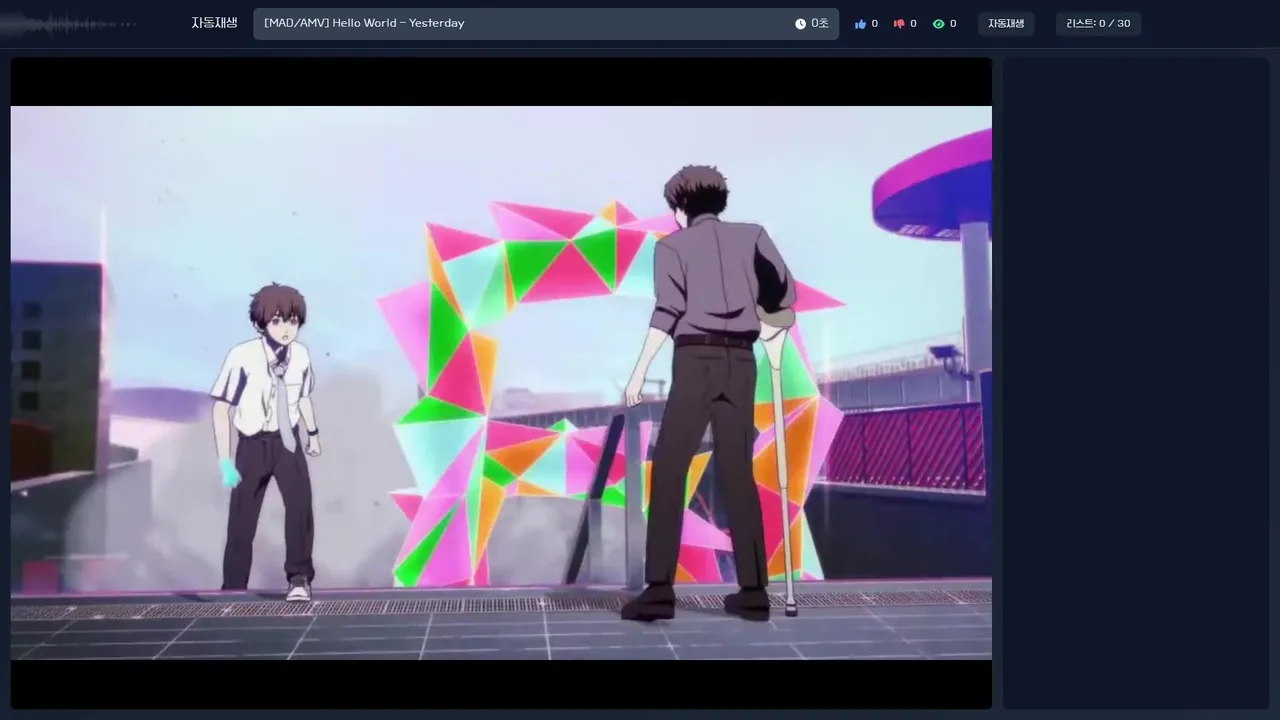Viewport: 1280px width, 720px height.
Task: Click the Hello World - Yesterday title bar
Action: (x=546, y=24)
